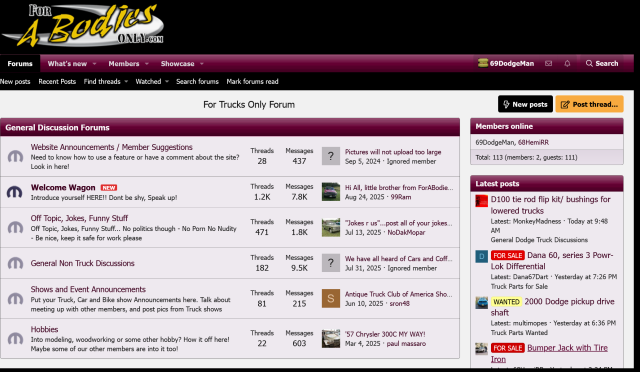
Task: Click the black New posts button
Action: tap(525, 104)
